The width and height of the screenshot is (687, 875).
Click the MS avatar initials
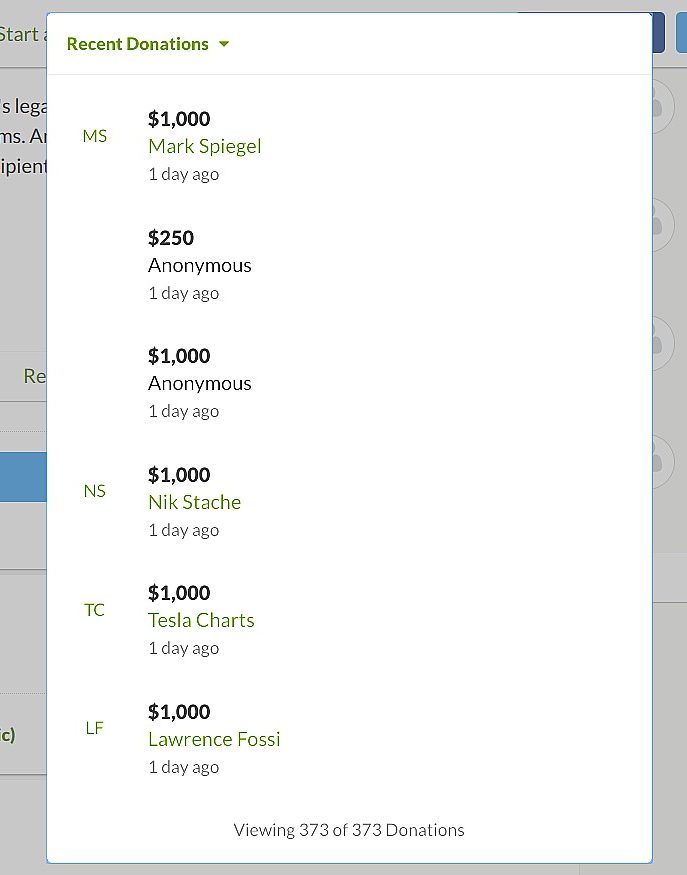click(x=94, y=136)
